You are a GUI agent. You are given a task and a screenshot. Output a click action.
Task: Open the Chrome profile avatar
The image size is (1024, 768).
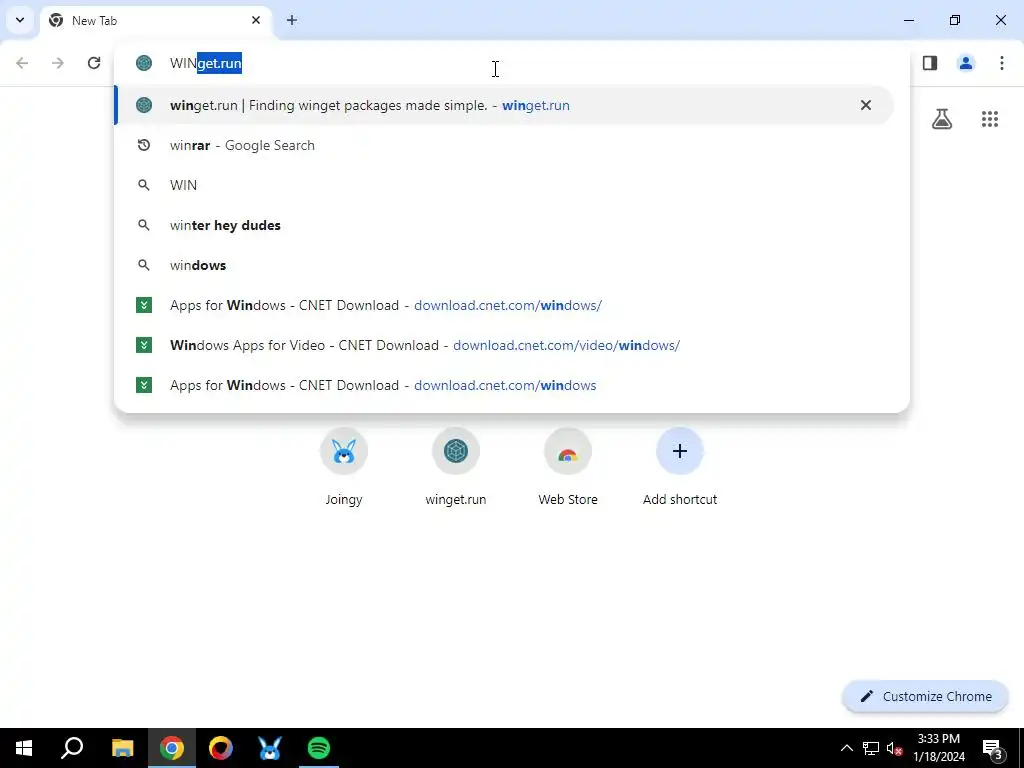(966, 63)
